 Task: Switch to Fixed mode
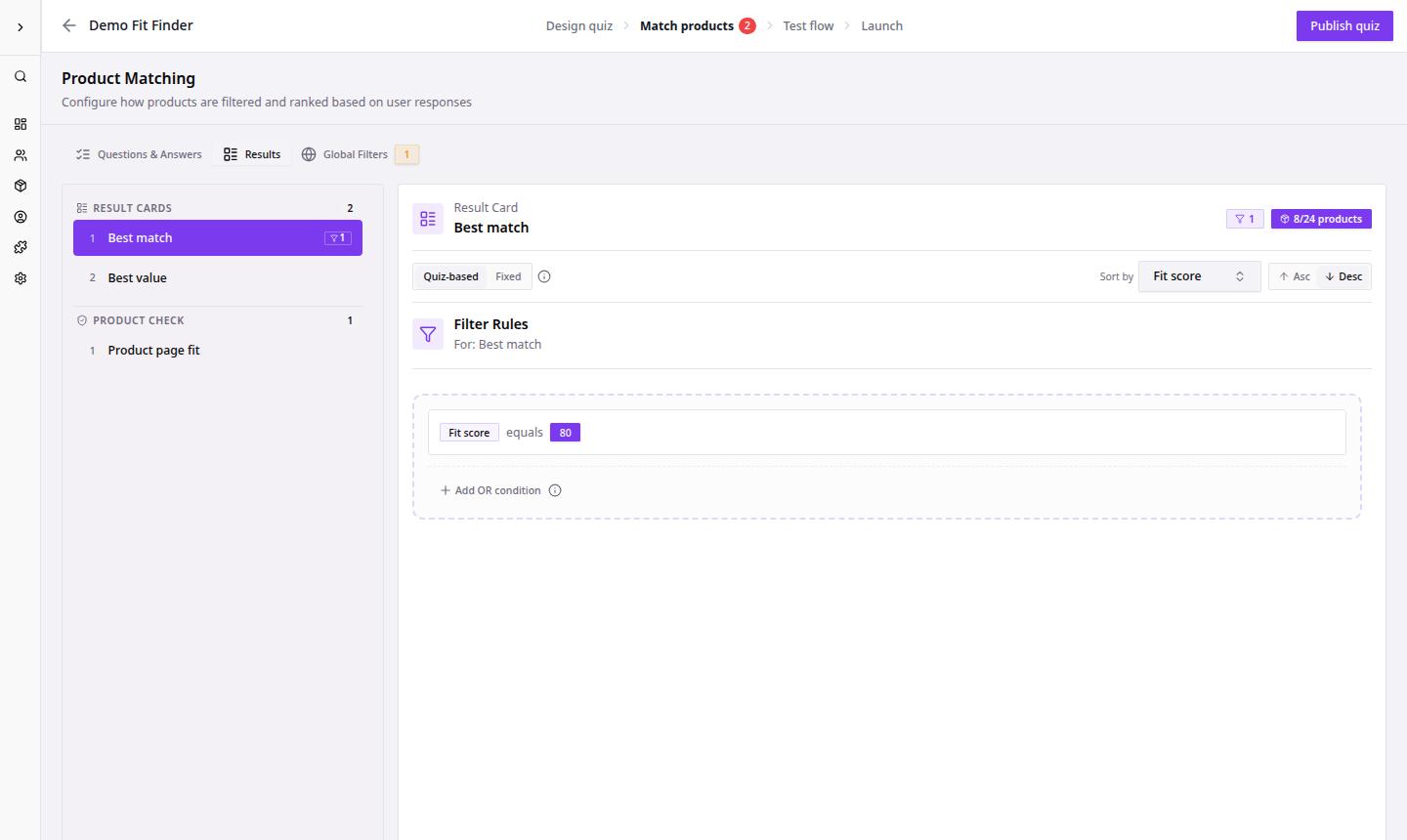pyautogui.click(x=508, y=276)
